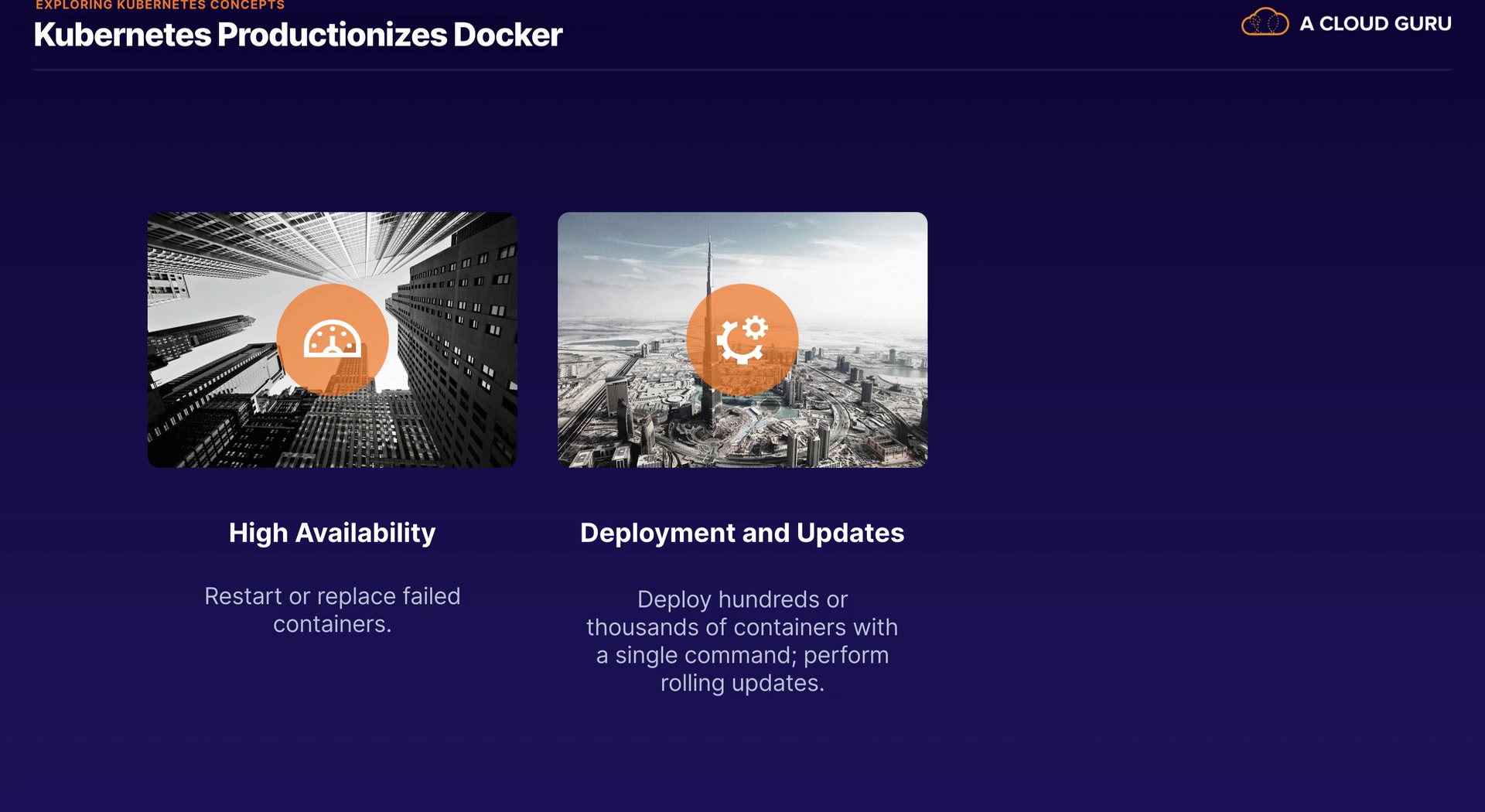Click the orange speedometer gauge icon
The height and width of the screenshot is (812, 1485).
333,339
